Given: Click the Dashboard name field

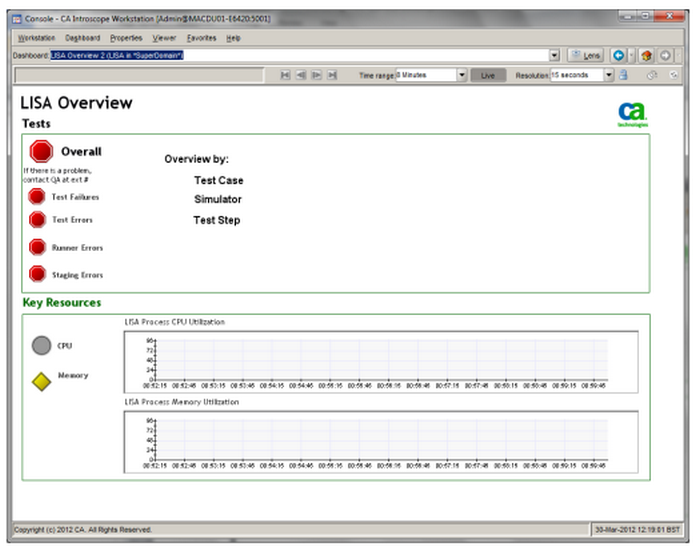Looking at the screenshot, I should click(299, 55).
